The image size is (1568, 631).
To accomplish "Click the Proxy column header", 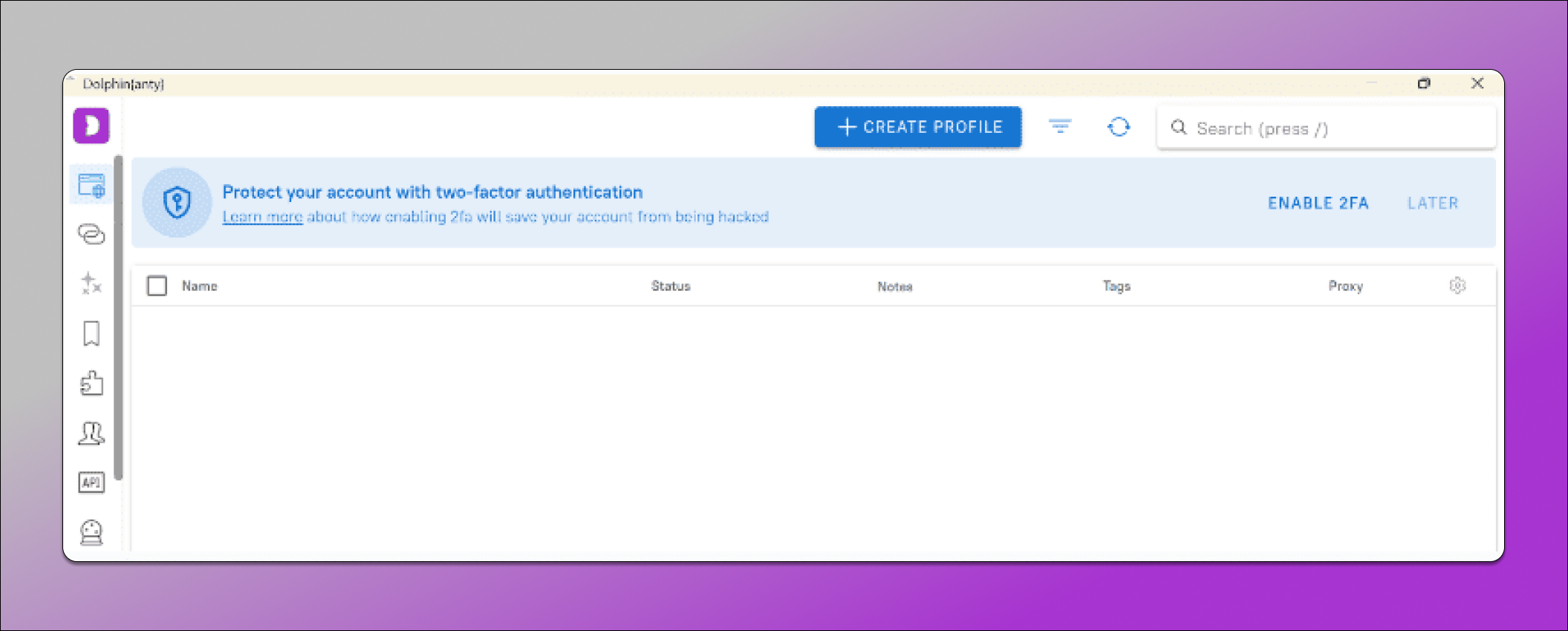I will [x=1345, y=286].
